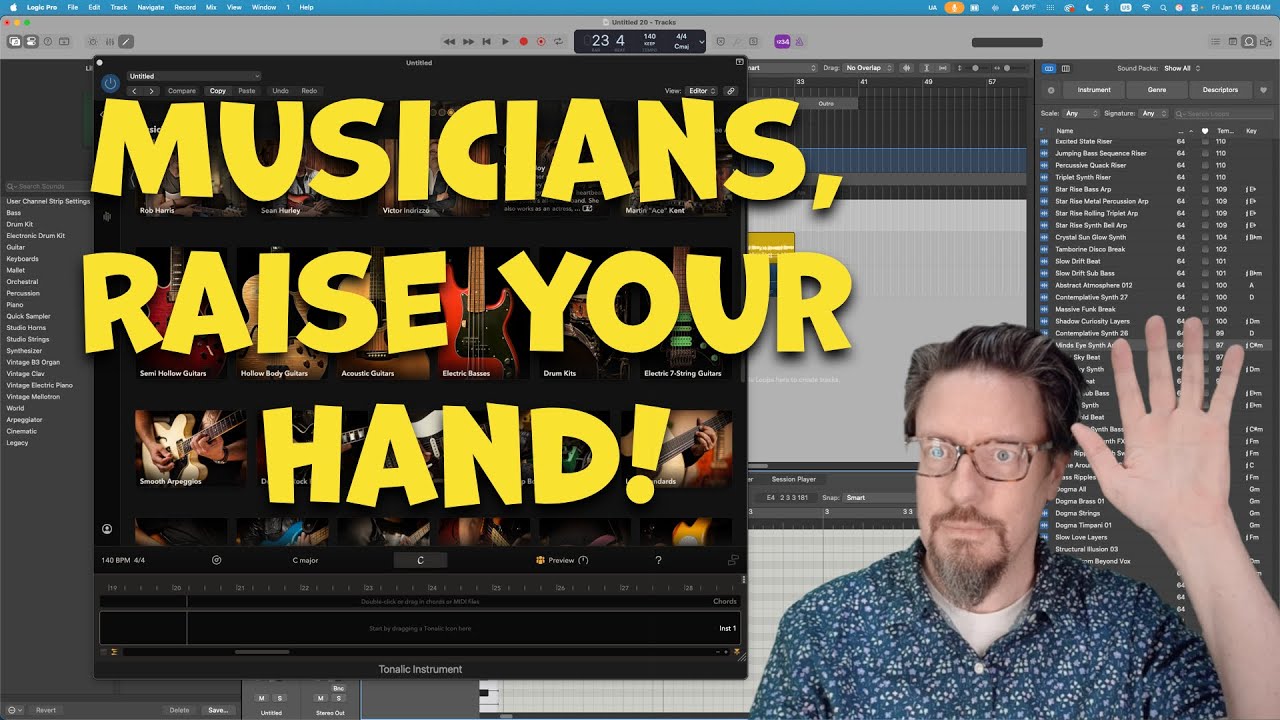
Task: Toggle waveform zoom button in tracks area
Action: coord(908,68)
